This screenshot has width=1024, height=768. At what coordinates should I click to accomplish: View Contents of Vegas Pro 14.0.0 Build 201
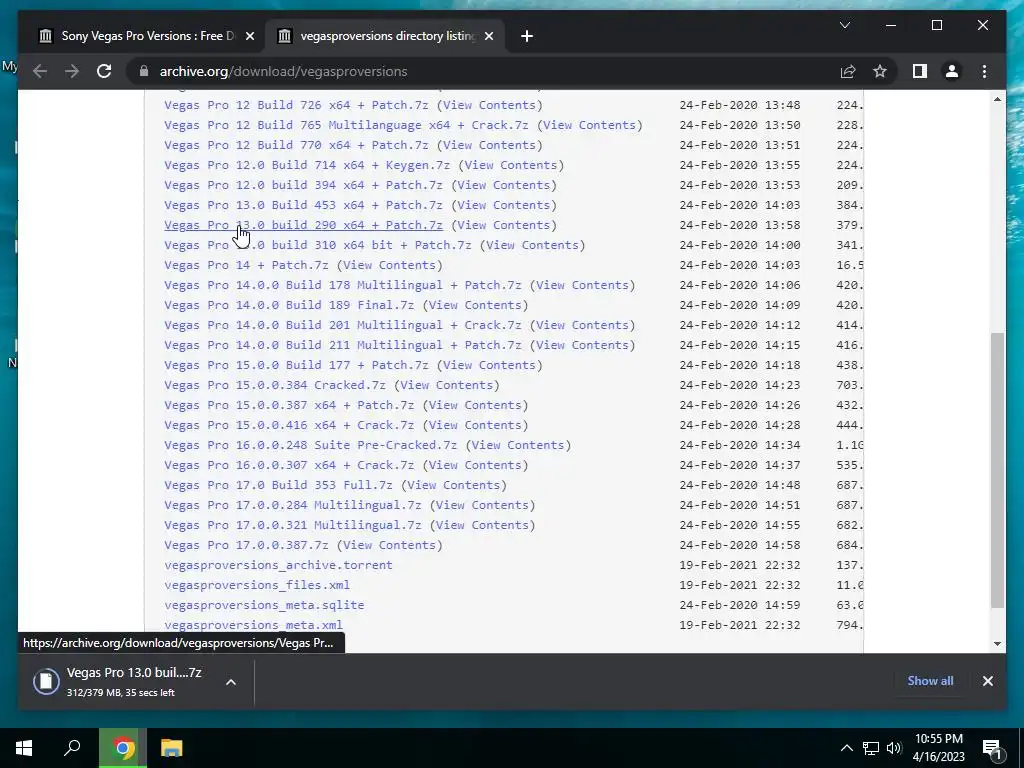point(582,325)
